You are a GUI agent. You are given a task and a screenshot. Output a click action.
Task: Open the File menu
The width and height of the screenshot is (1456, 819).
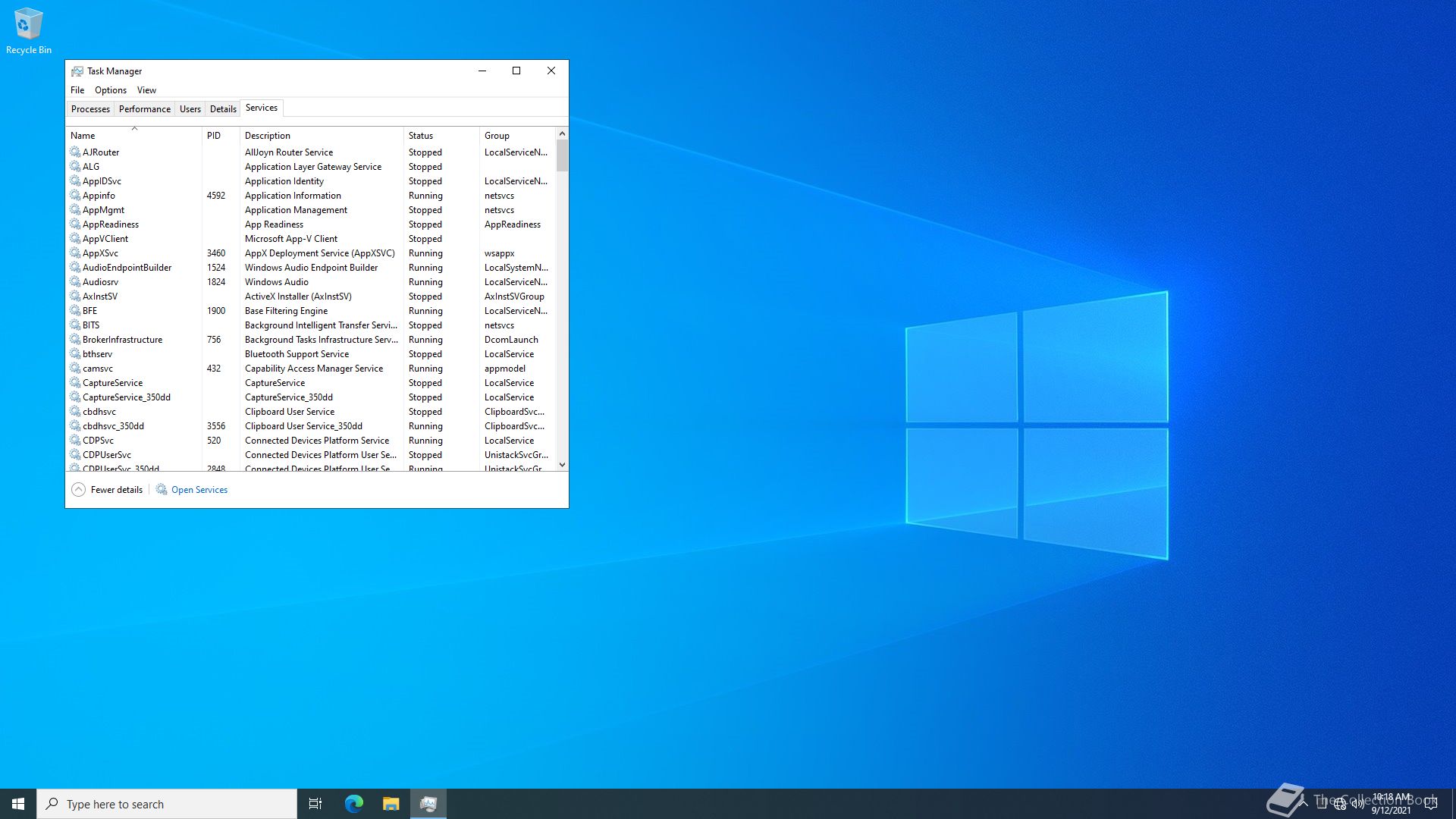(77, 90)
